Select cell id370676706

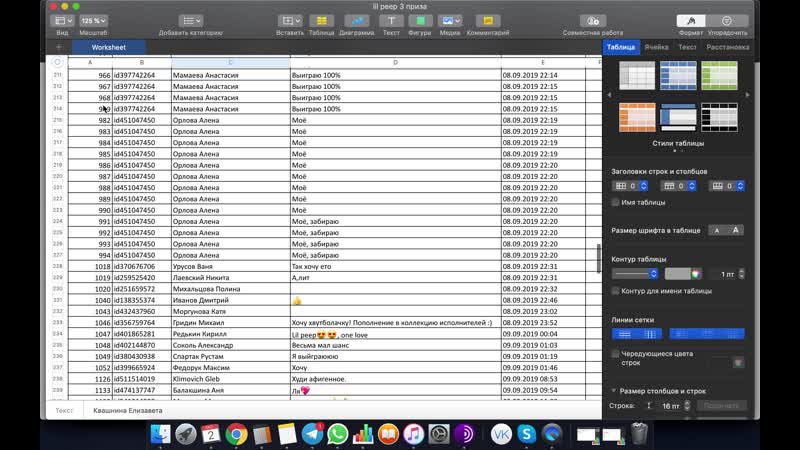point(142,266)
